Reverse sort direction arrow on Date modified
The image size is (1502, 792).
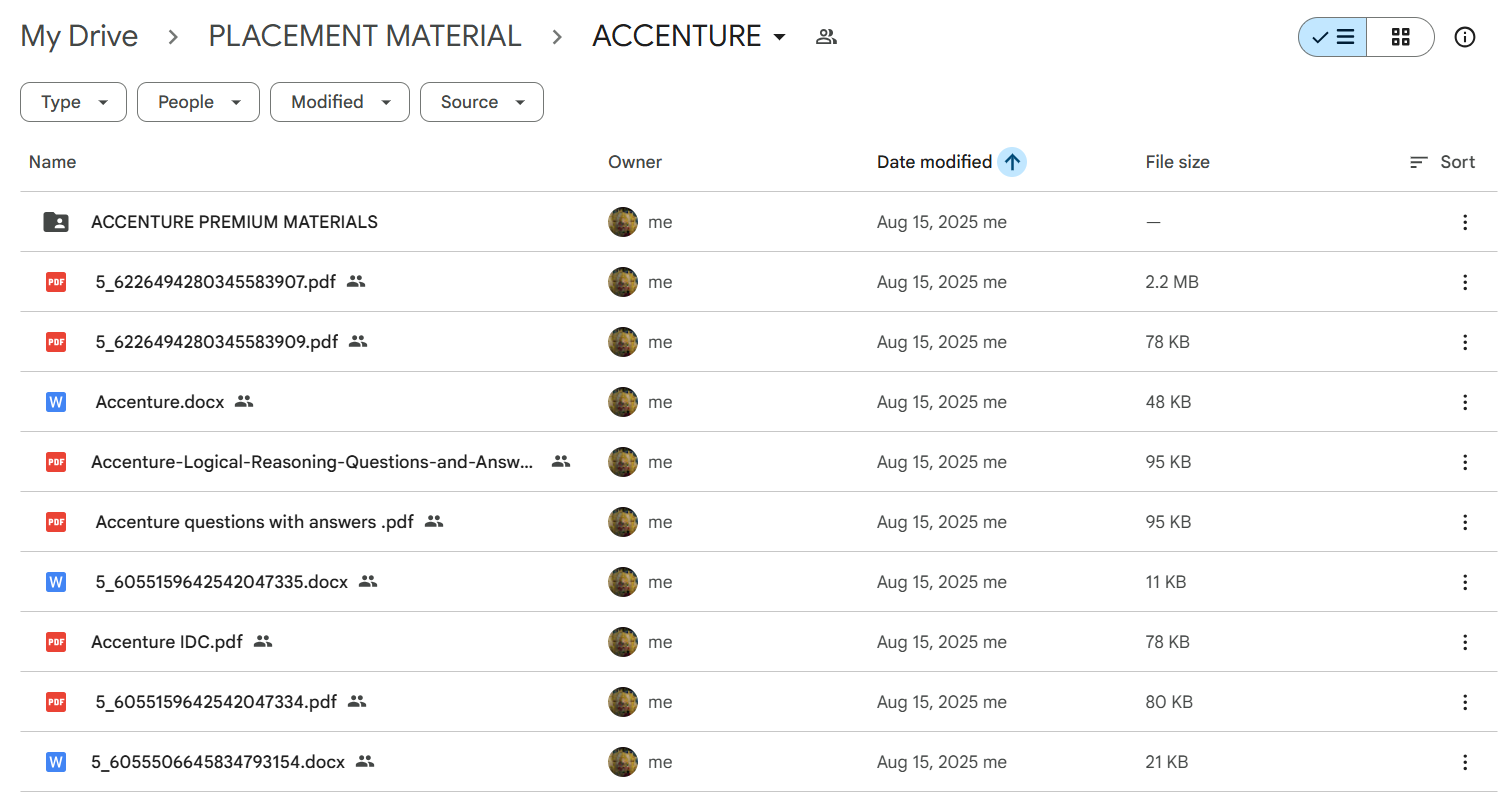[1012, 162]
